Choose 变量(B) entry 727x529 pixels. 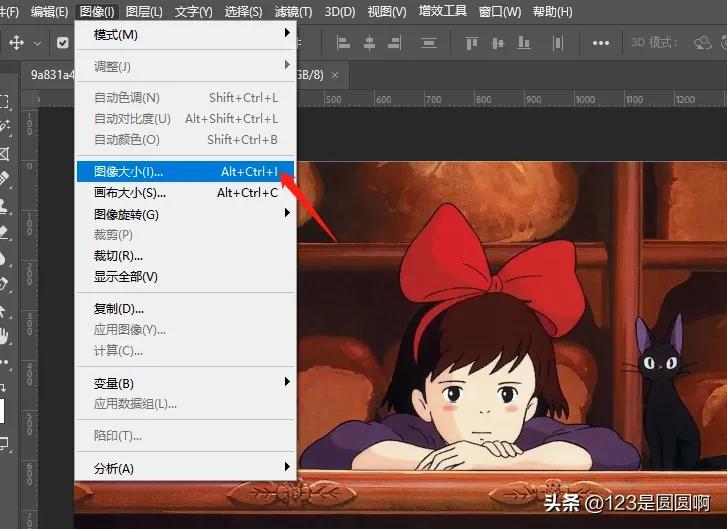[x=185, y=383]
